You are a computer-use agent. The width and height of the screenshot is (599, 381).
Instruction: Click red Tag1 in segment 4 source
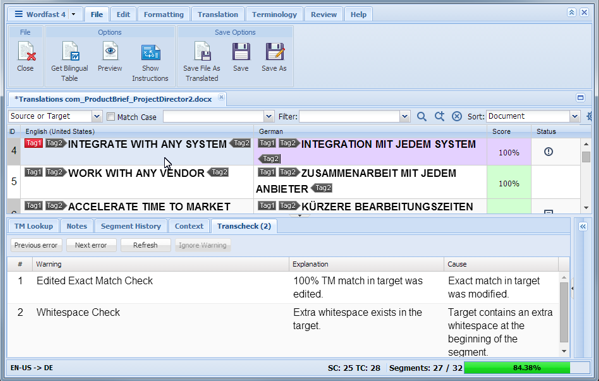(34, 143)
